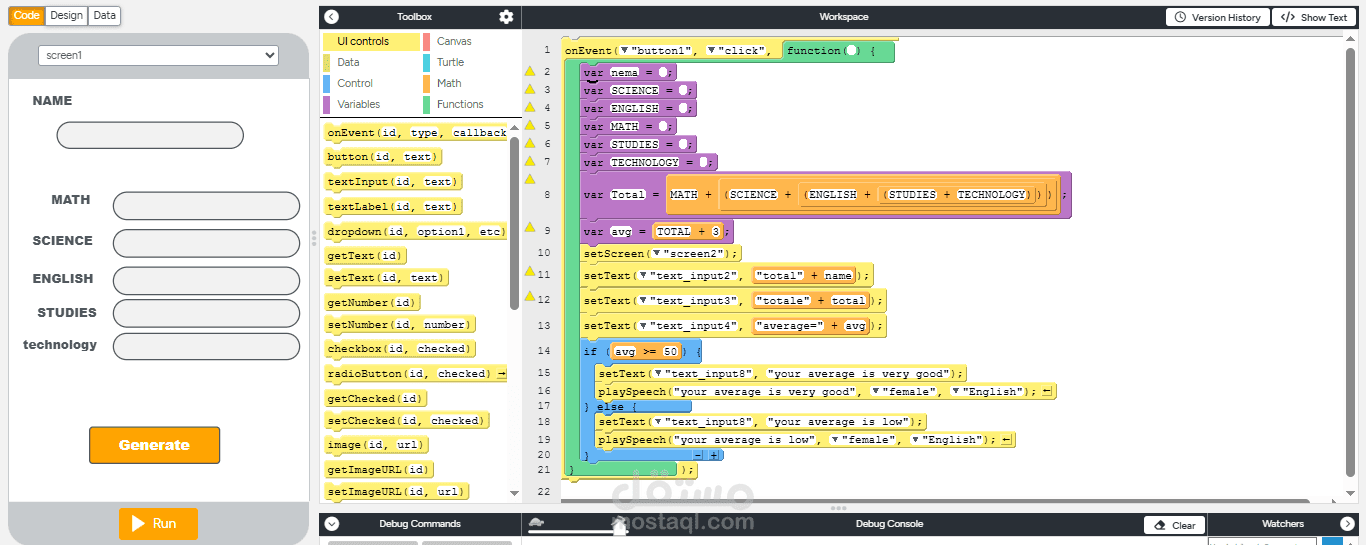Pick the dropdown(id, option1, etc) toolbox block
This screenshot has width=1366, height=545.
416,231
